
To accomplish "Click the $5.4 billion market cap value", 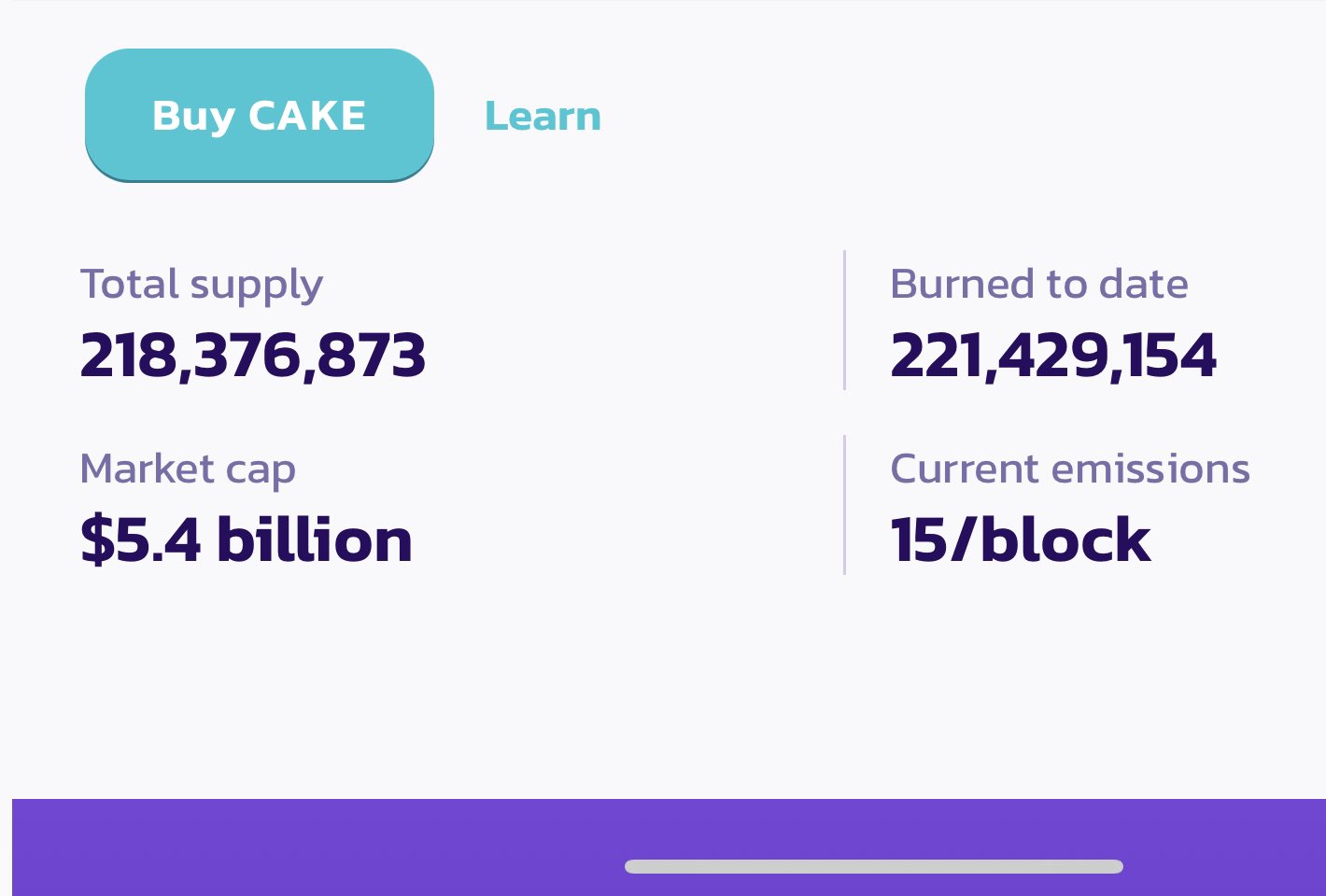I will pos(247,540).
